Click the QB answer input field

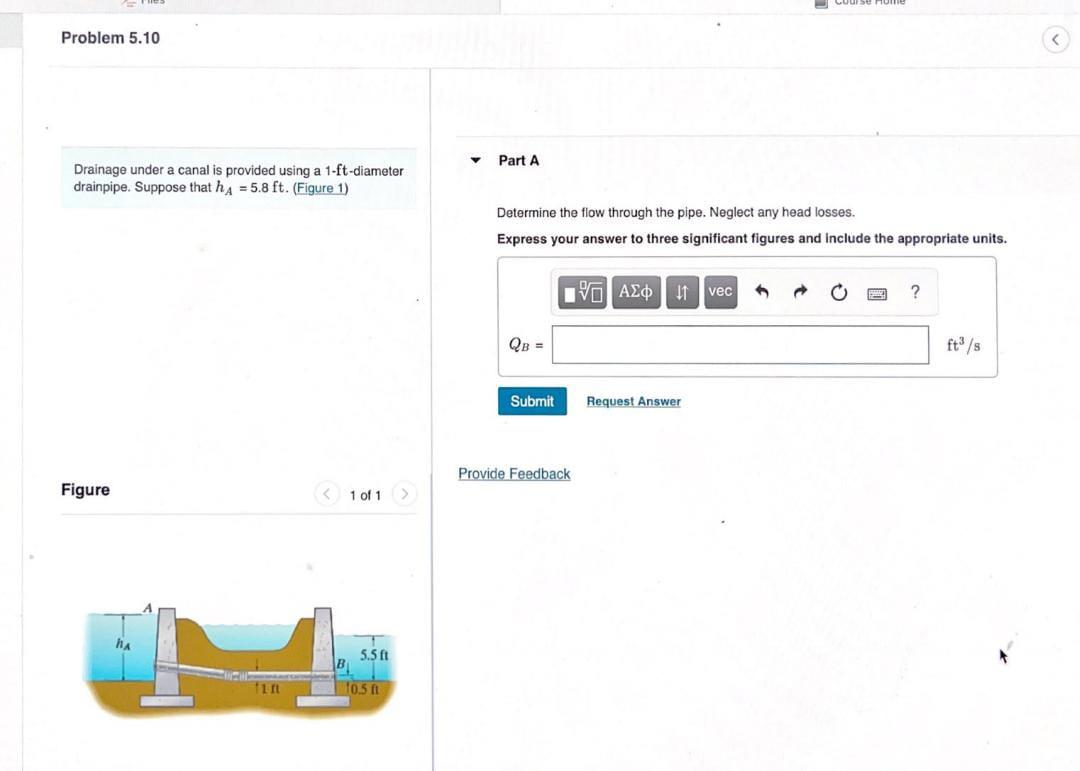[x=740, y=345]
